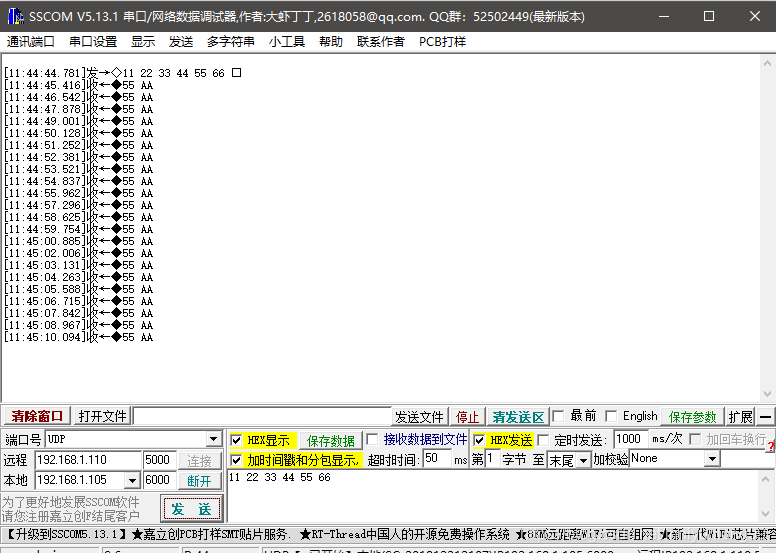This screenshot has width=776, height=553.
Task: Click the send text area with 11 22 33
Action: [492, 496]
